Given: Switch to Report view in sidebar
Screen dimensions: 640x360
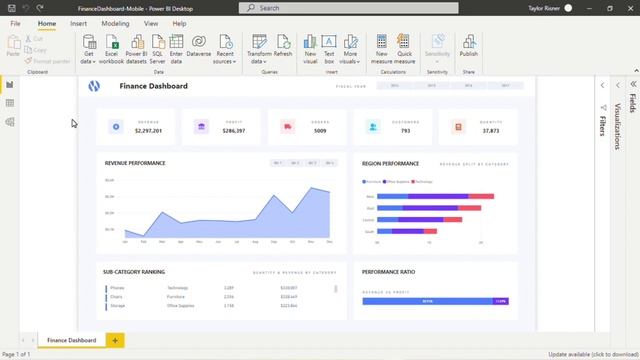Looking at the screenshot, I should click(x=10, y=85).
